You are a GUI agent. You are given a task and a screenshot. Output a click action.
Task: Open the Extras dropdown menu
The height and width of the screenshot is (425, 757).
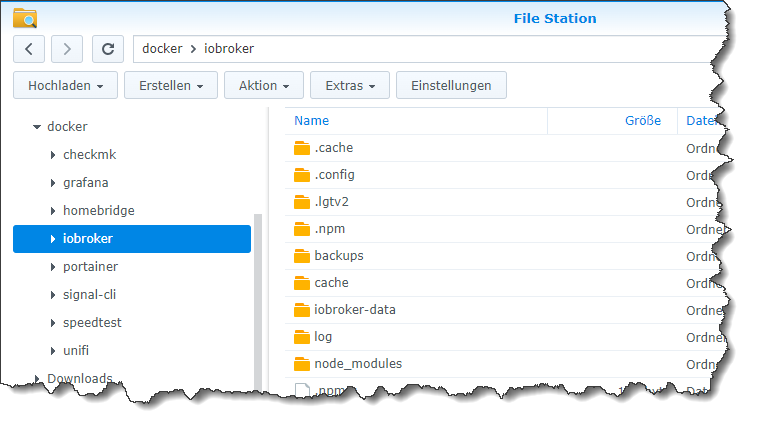[x=350, y=86]
